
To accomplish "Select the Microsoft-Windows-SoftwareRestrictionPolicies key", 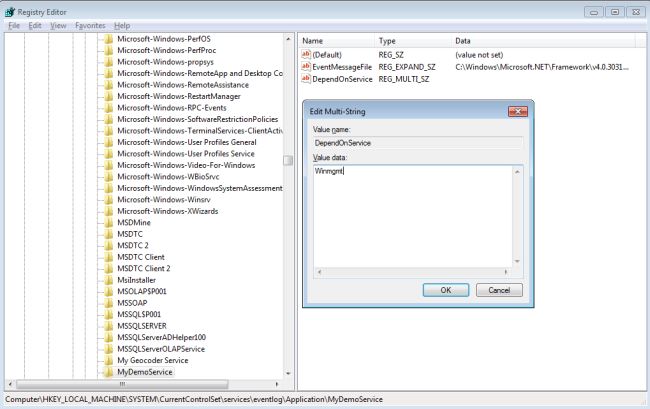I will 197,119.
